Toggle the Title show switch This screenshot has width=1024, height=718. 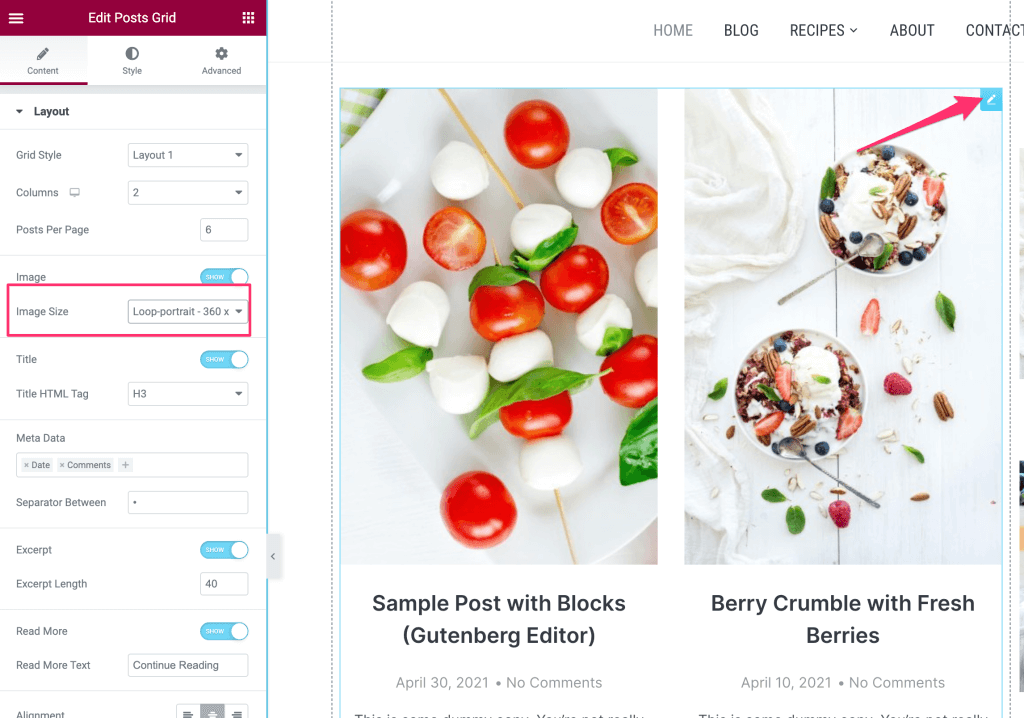(224, 359)
